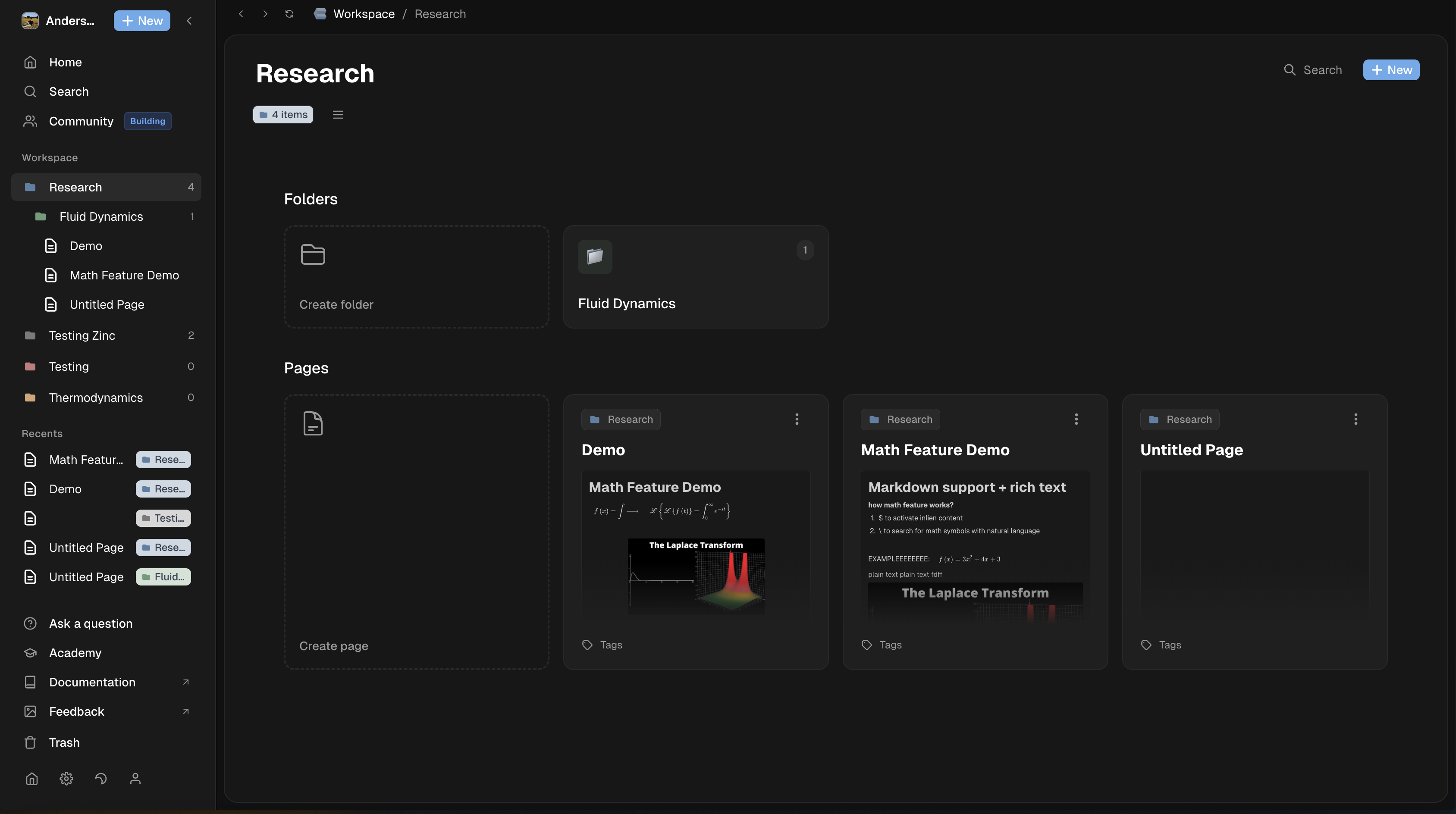
Task: Open the options menu on Math Feature Demo card
Action: pyautogui.click(x=1076, y=419)
